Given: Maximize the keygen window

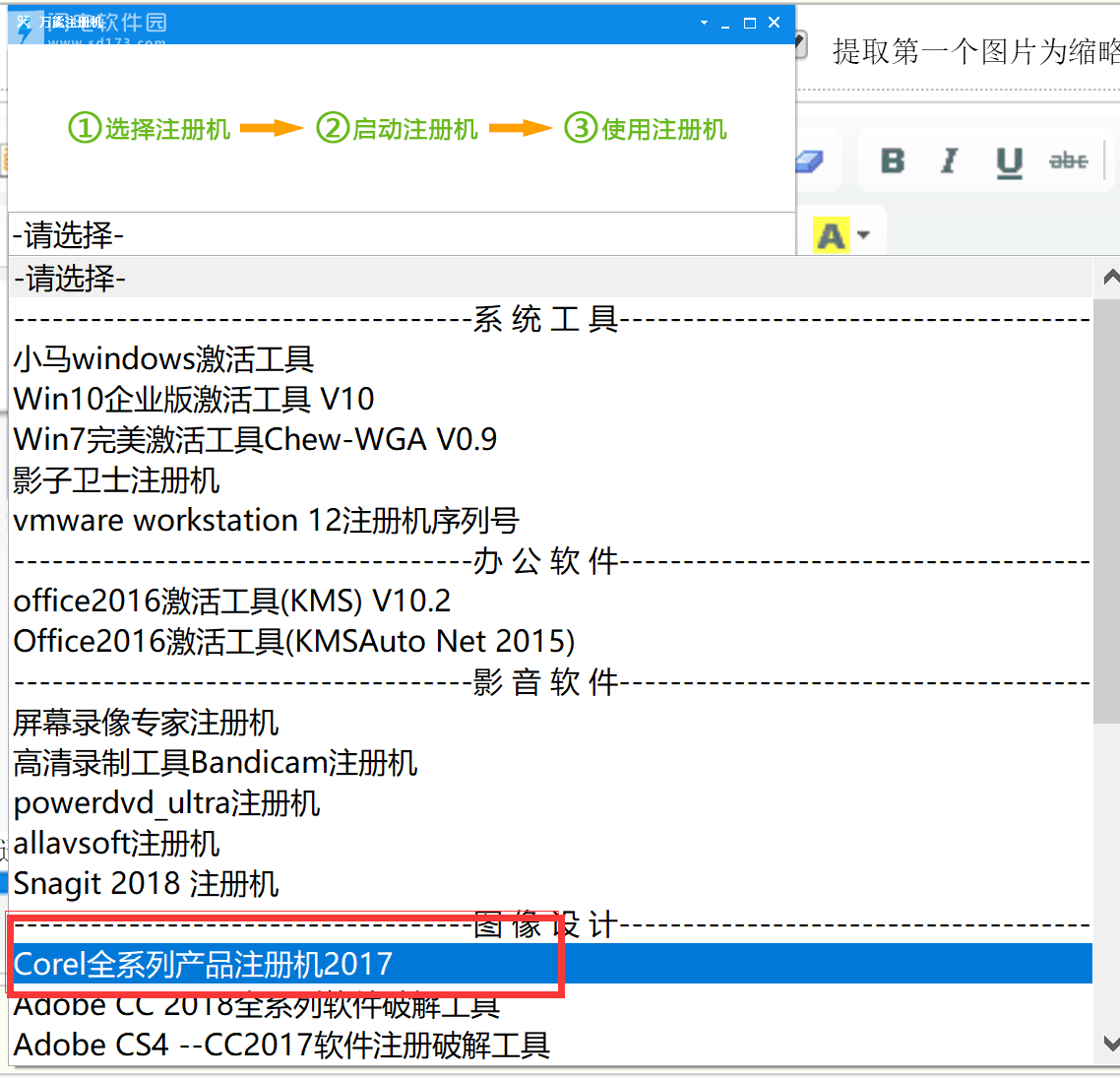Looking at the screenshot, I should (x=749, y=23).
